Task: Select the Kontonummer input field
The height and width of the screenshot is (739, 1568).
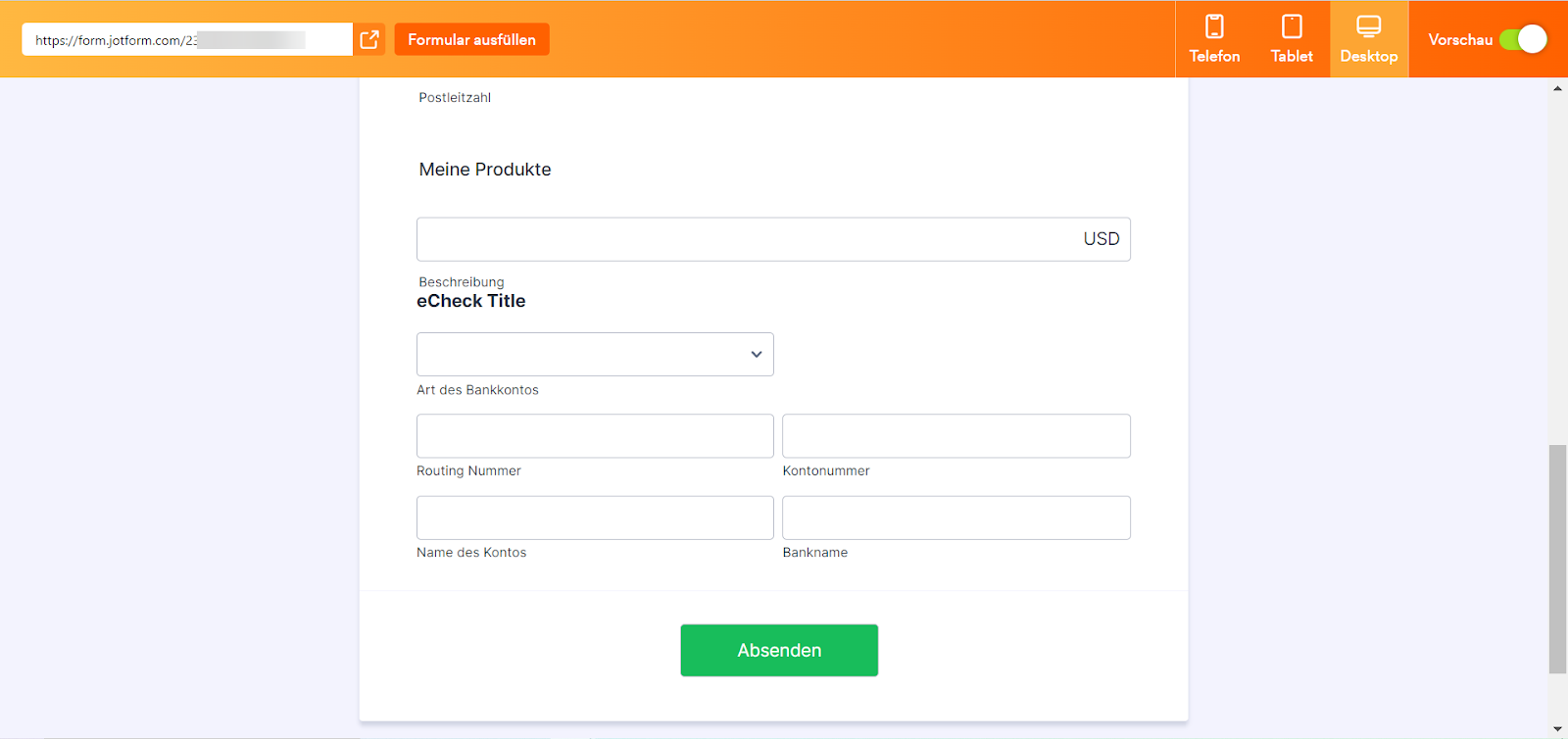Action: pyautogui.click(x=955, y=436)
